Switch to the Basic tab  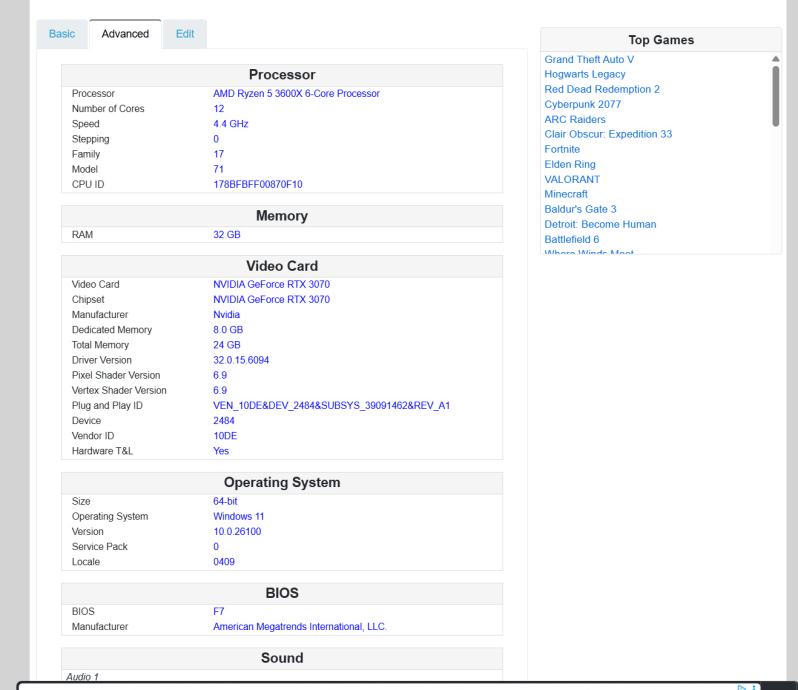62,34
